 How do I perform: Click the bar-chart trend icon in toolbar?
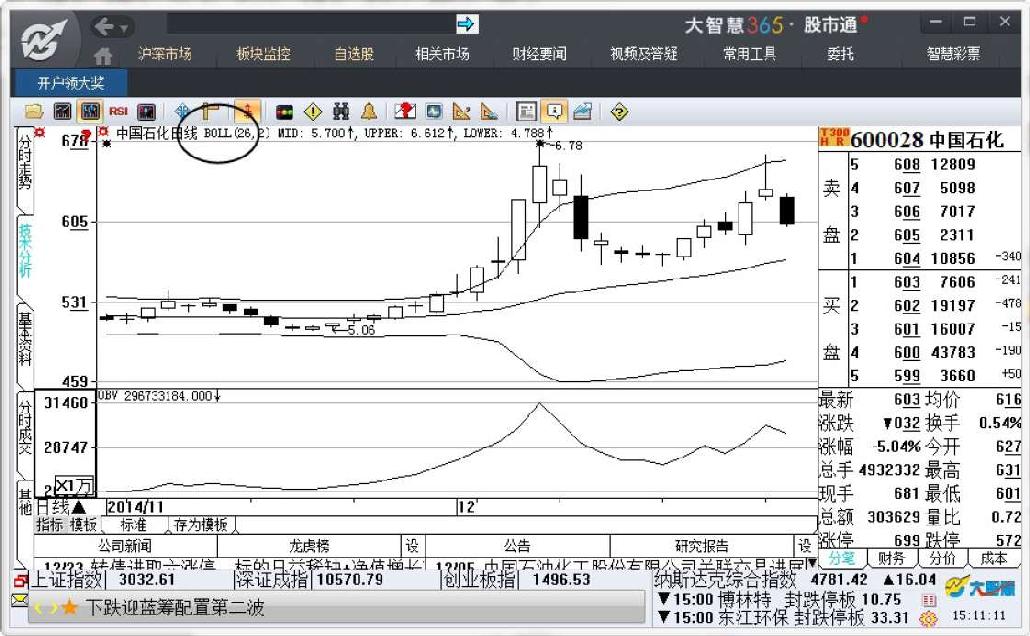[62, 112]
